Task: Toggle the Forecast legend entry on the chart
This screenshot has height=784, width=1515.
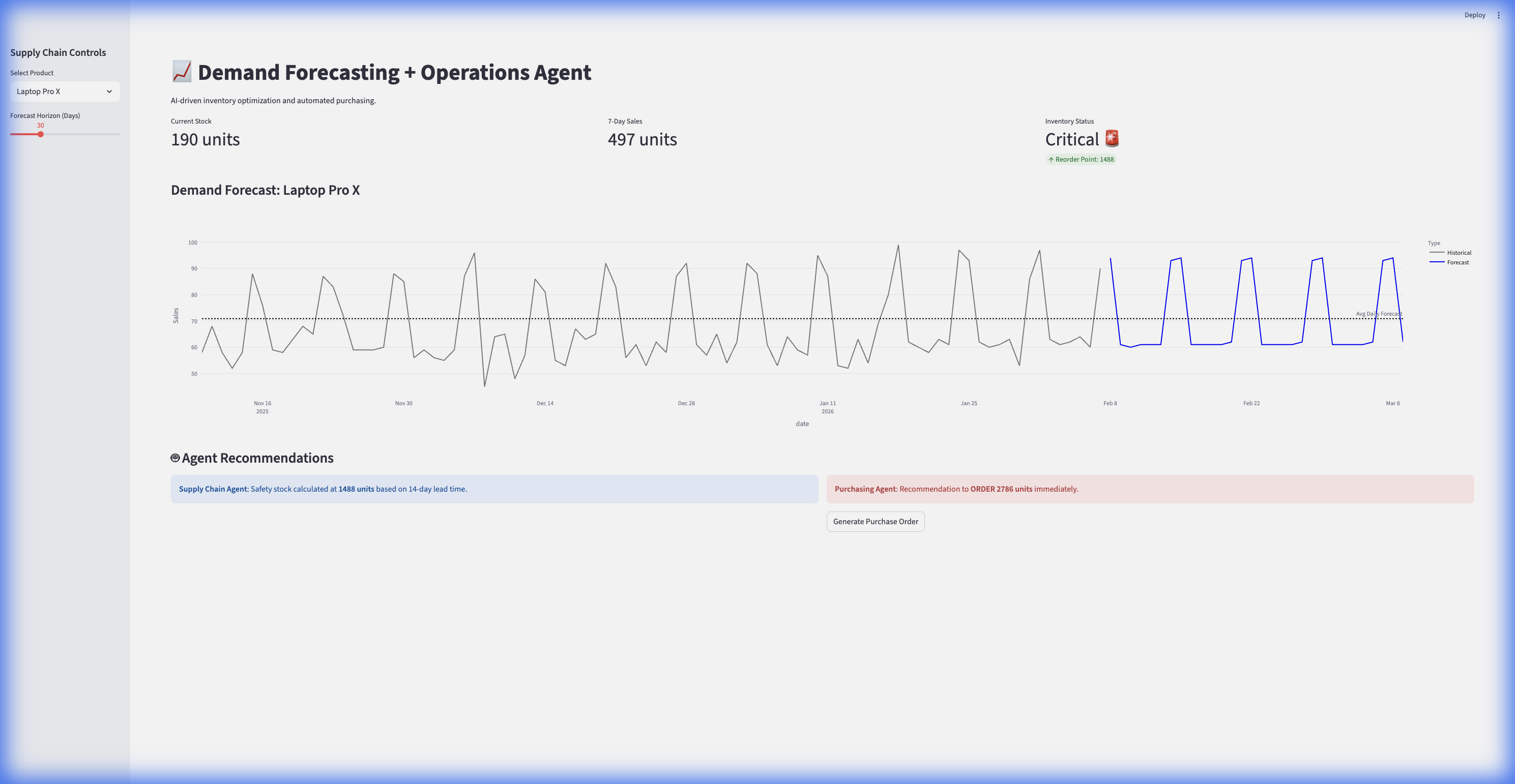Action: (x=1454, y=262)
